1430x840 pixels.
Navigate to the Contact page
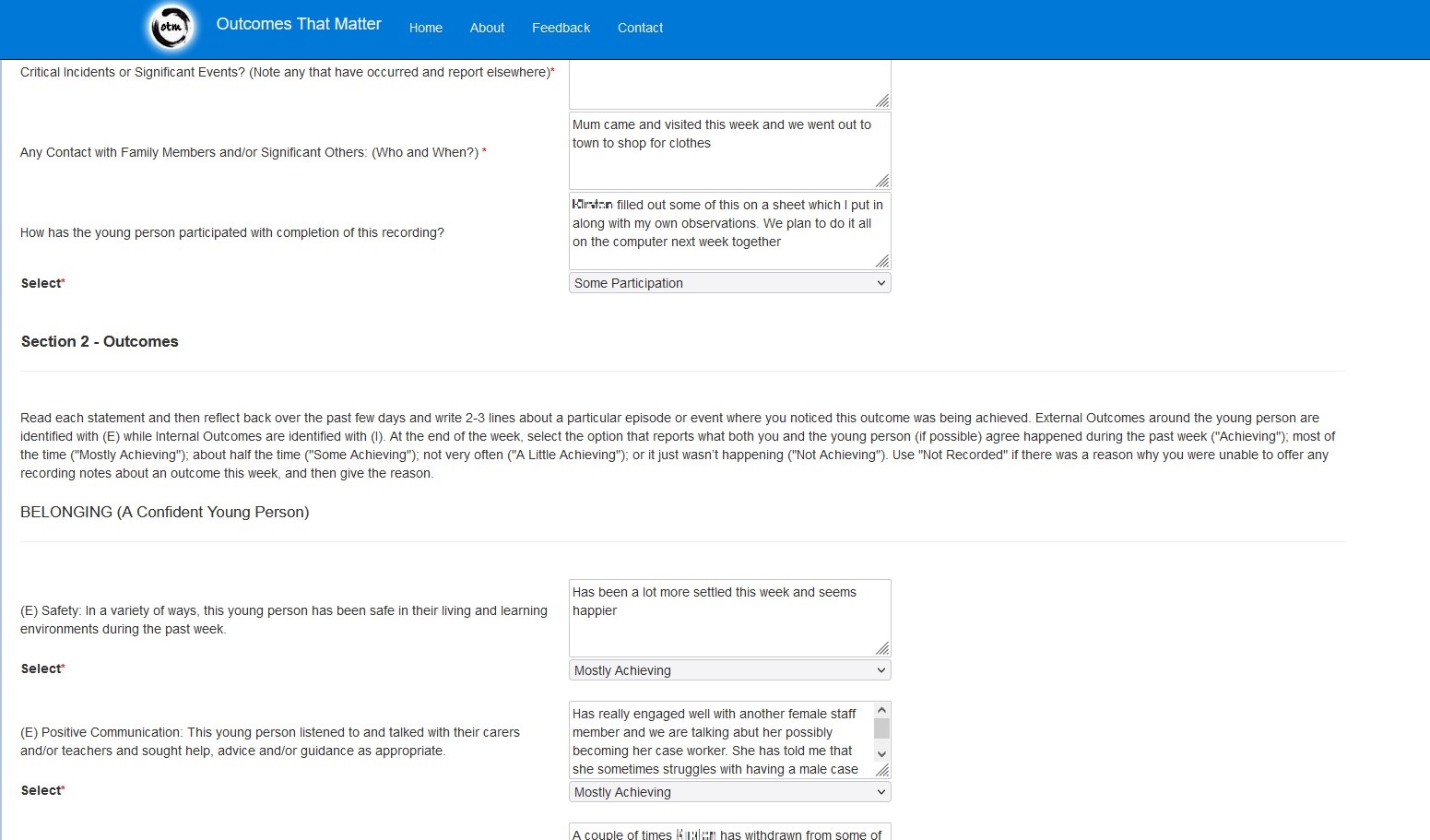point(640,28)
